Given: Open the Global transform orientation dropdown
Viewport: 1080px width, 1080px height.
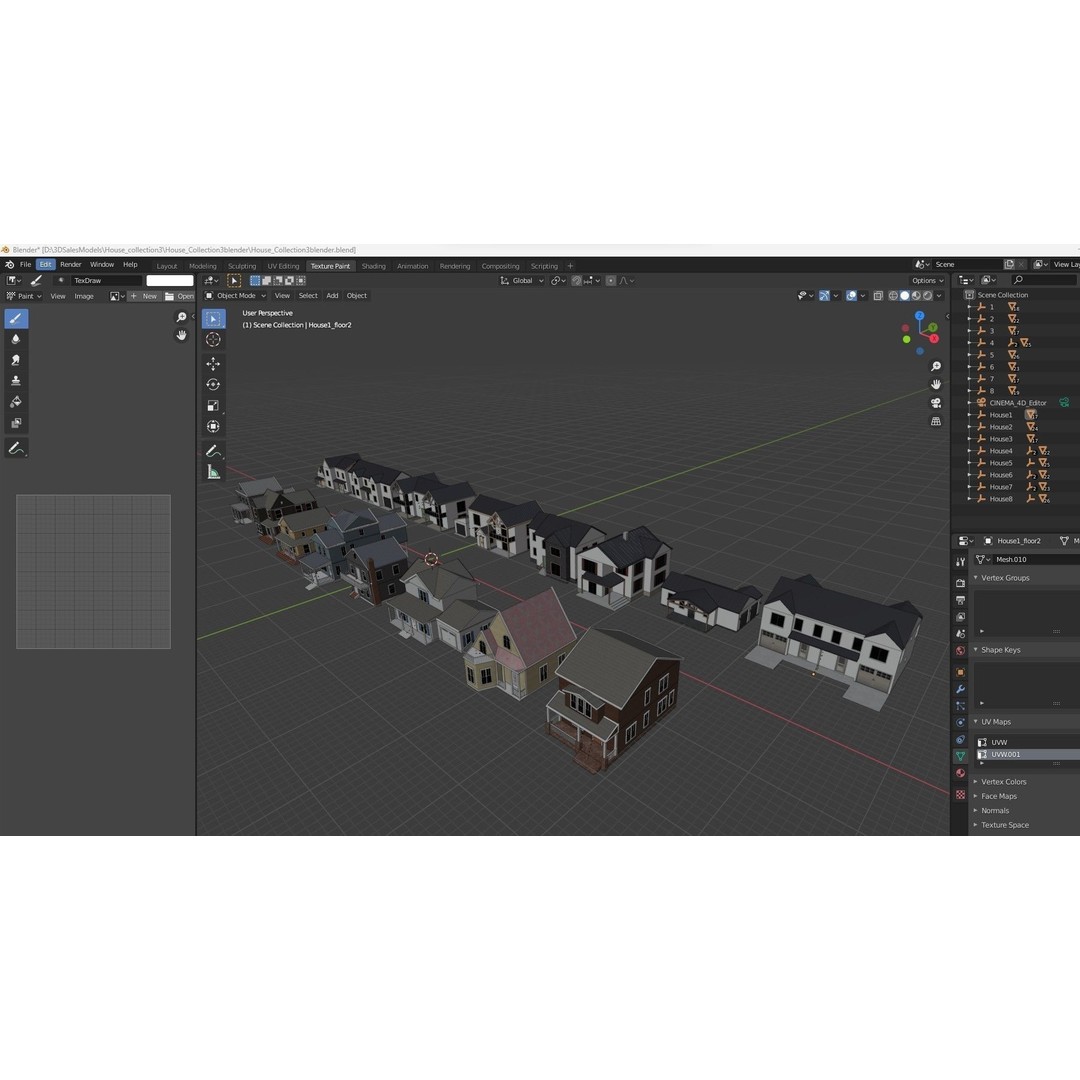Looking at the screenshot, I should [522, 280].
